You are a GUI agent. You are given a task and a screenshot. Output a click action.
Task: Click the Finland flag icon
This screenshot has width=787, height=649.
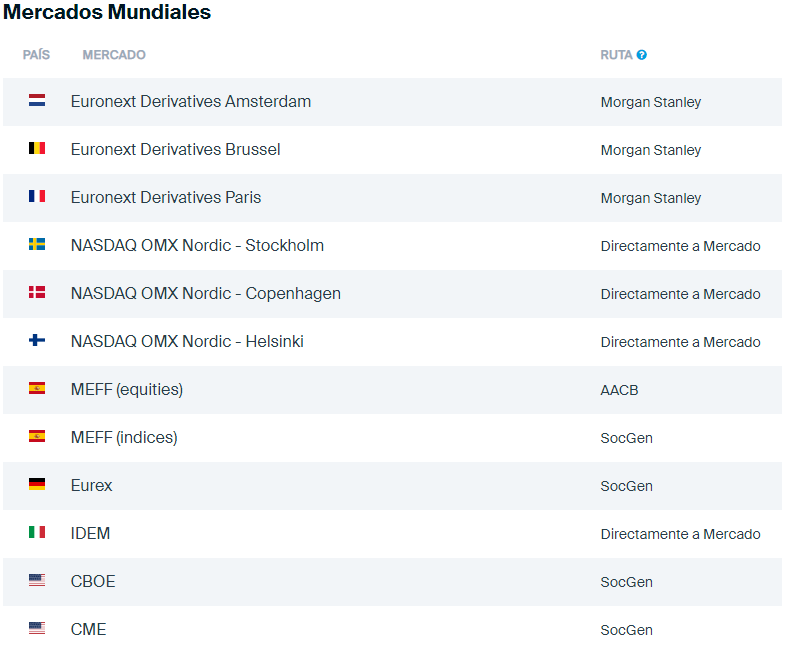tap(37, 341)
